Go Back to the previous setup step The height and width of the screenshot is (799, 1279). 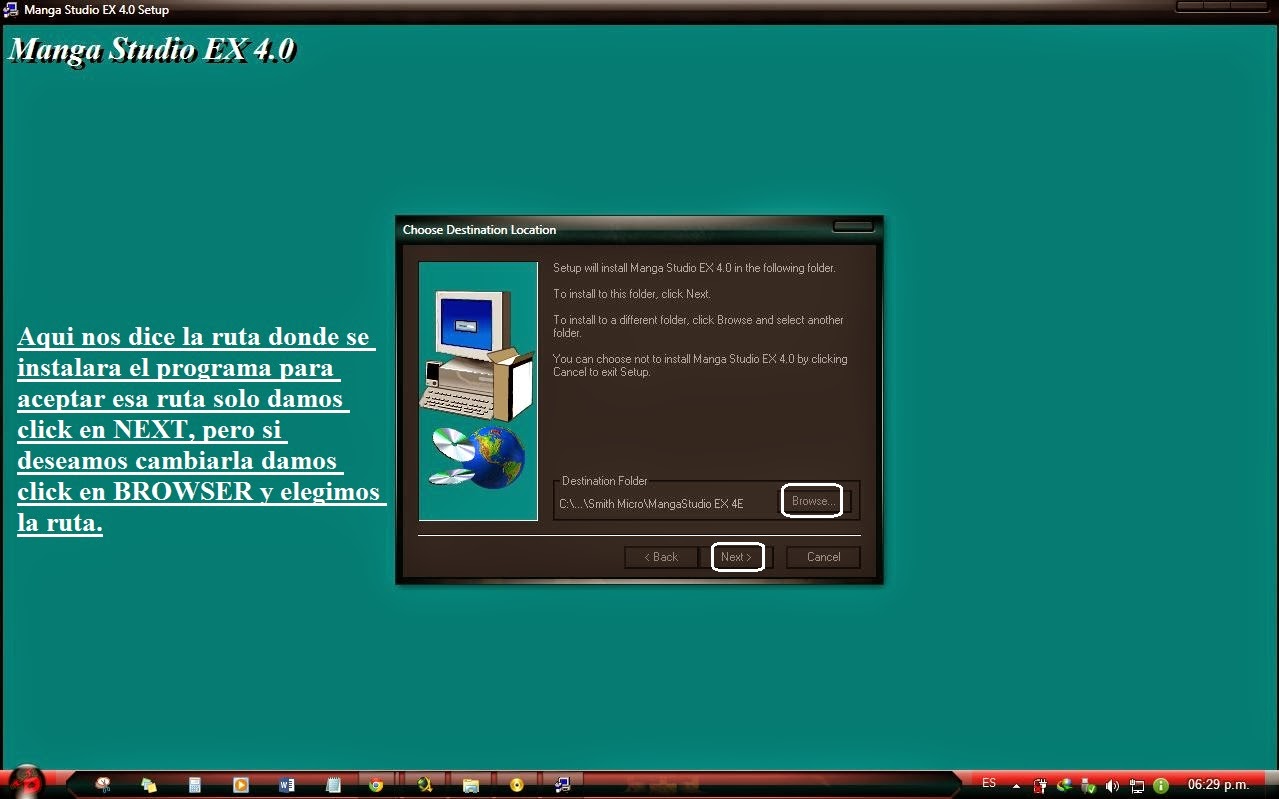[x=661, y=557]
